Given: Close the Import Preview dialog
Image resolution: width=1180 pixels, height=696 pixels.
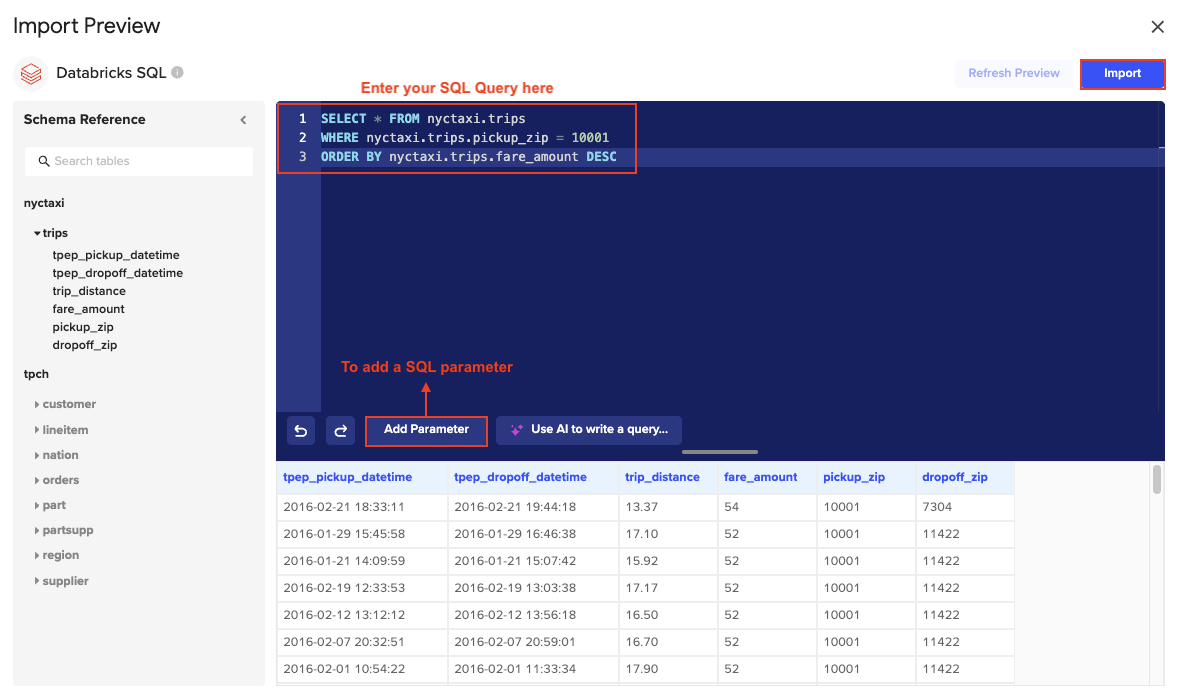Looking at the screenshot, I should pyautogui.click(x=1157, y=25).
